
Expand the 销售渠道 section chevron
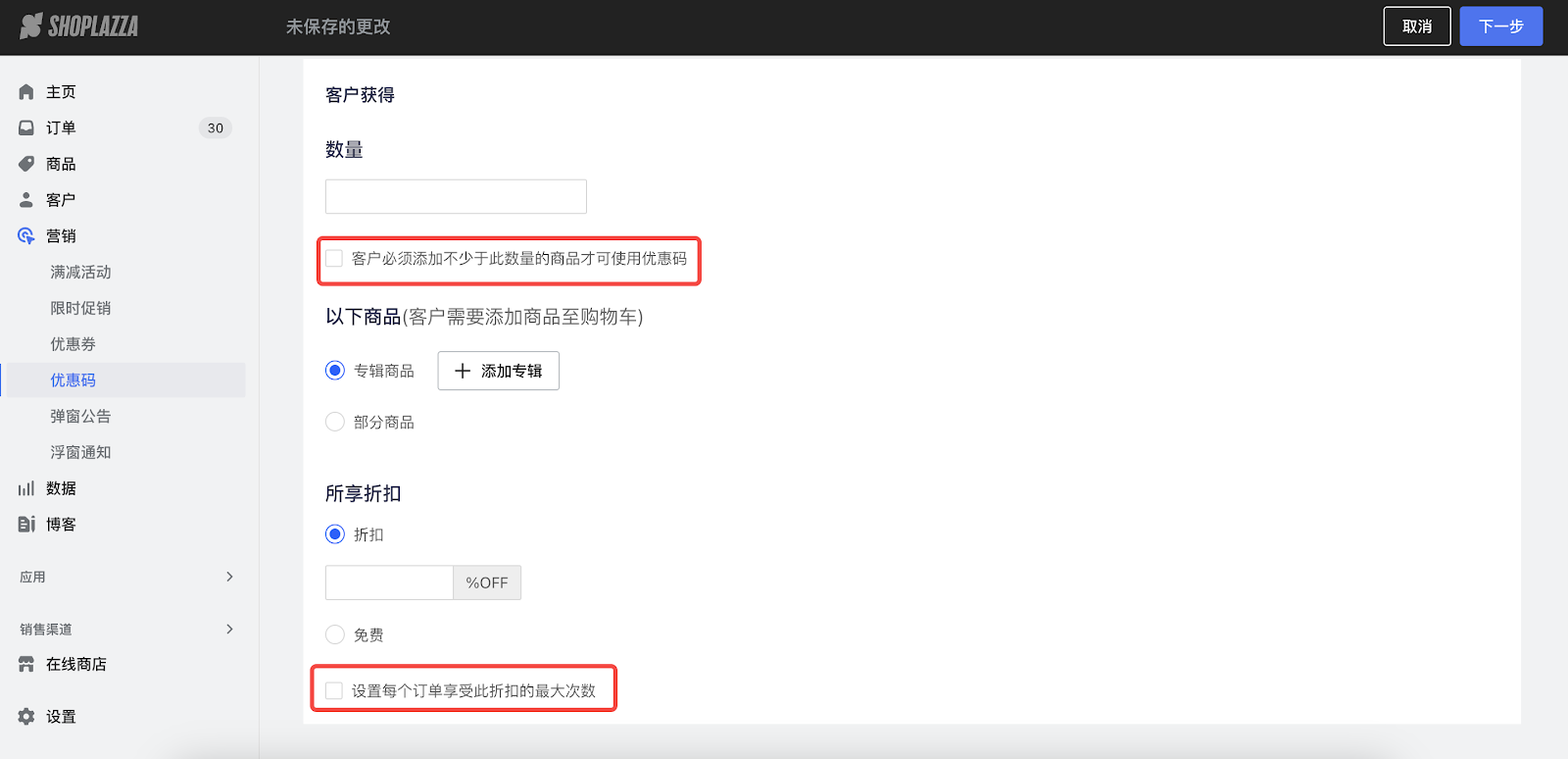pos(229,629)
